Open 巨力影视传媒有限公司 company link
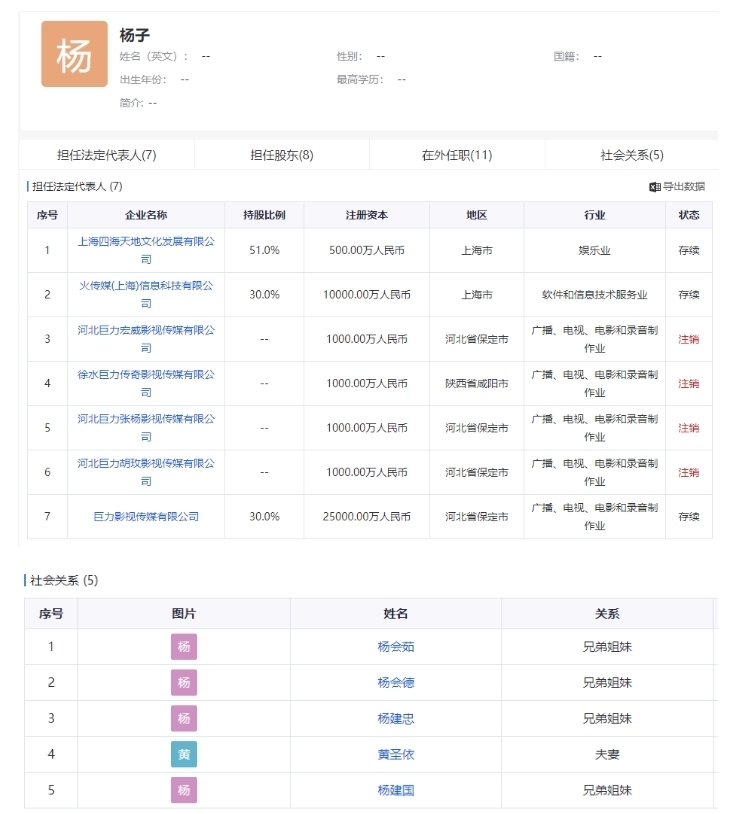730x814 pixels. tap(146, 517)
